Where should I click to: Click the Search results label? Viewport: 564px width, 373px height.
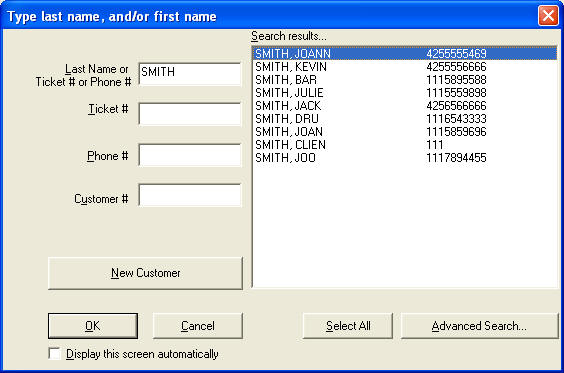point(289,36)
